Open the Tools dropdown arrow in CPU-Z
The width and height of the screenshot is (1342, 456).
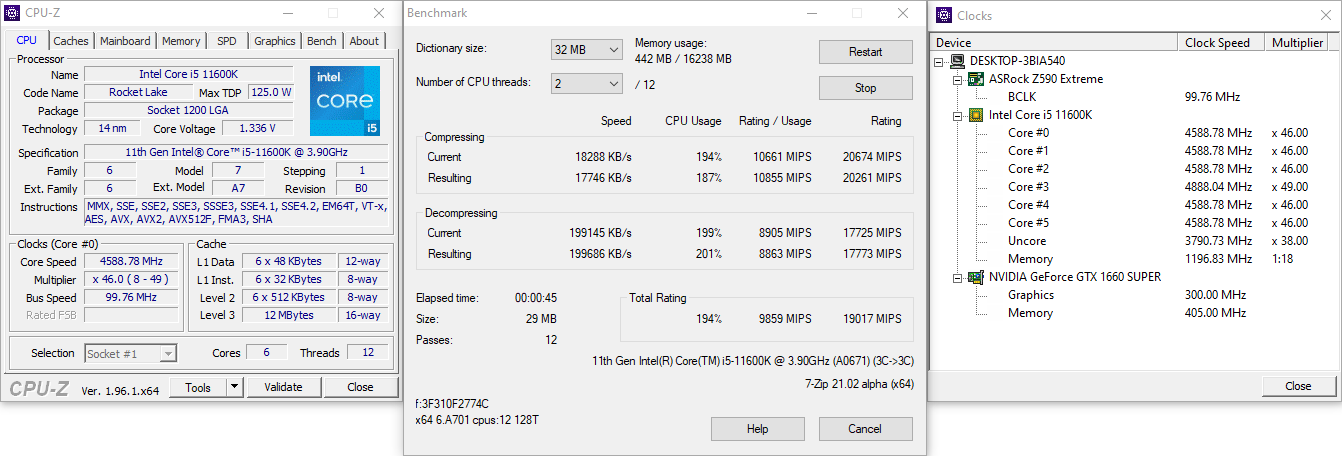234,387
